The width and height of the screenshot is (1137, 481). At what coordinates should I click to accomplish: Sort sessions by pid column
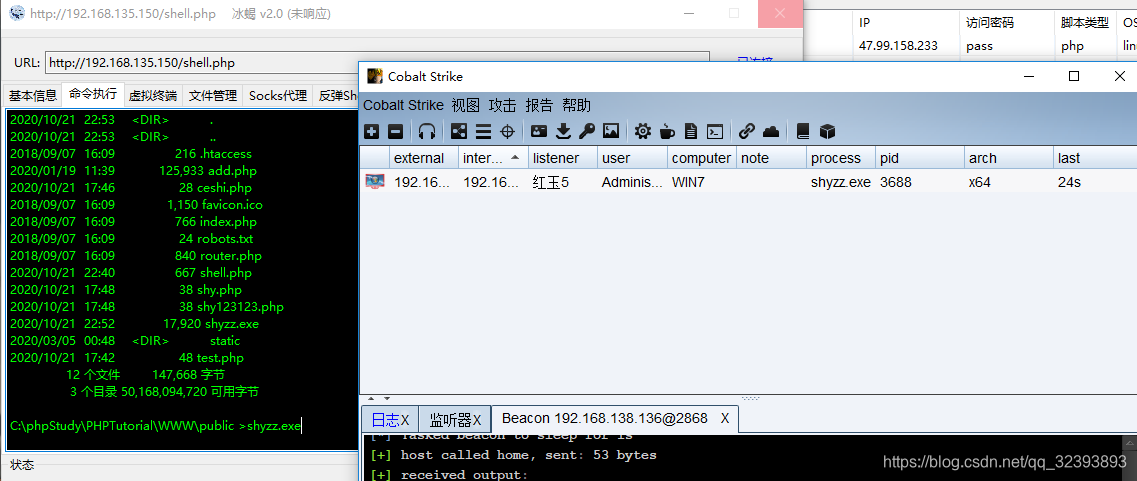click(x=920, y=157)
